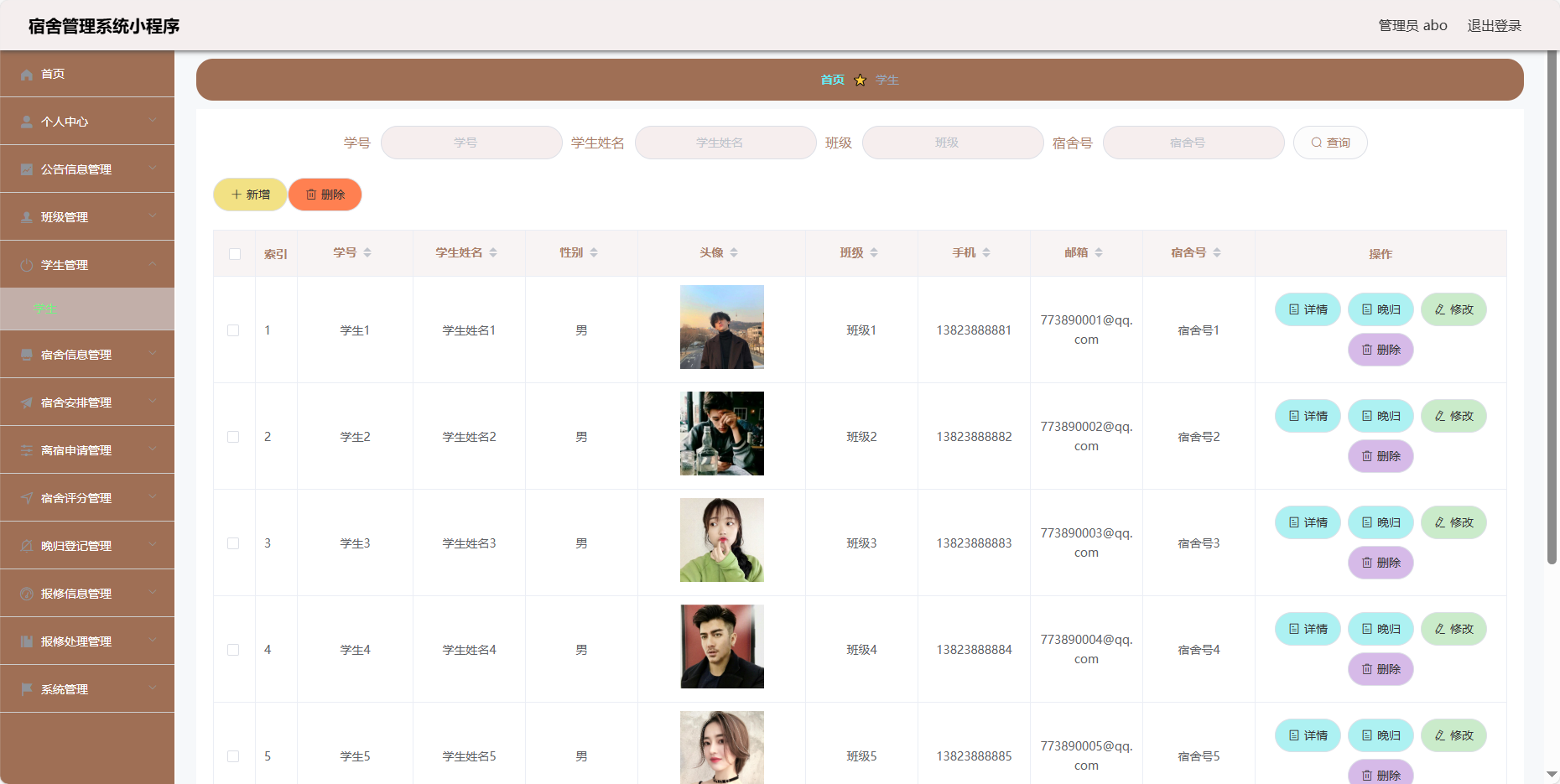Focus the 学生姓名 search input field
The width and height of the screenshot is (1560, 784).
(x=725, y=143)
